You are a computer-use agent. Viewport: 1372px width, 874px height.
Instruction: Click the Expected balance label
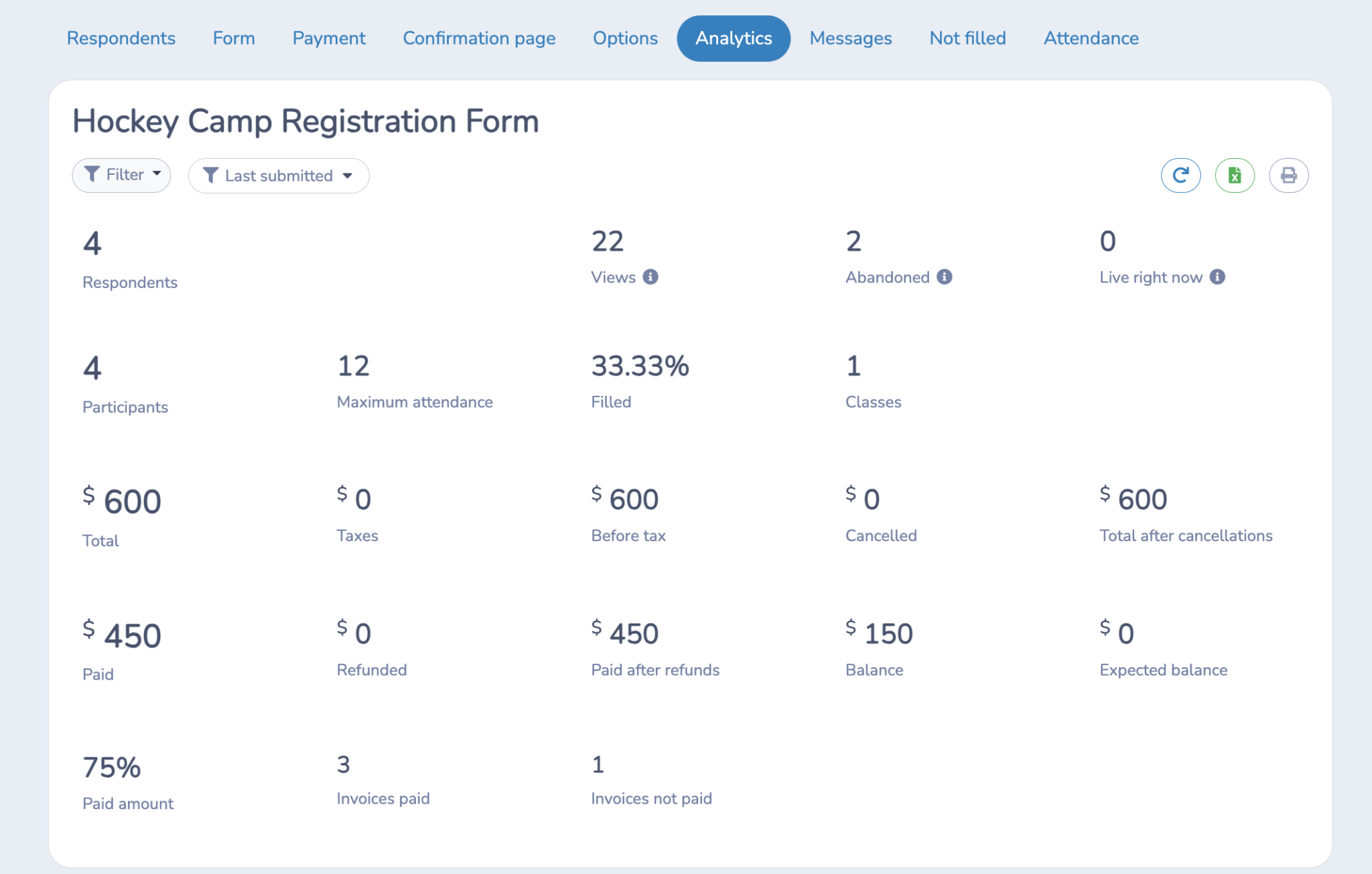pos(1164,670)
